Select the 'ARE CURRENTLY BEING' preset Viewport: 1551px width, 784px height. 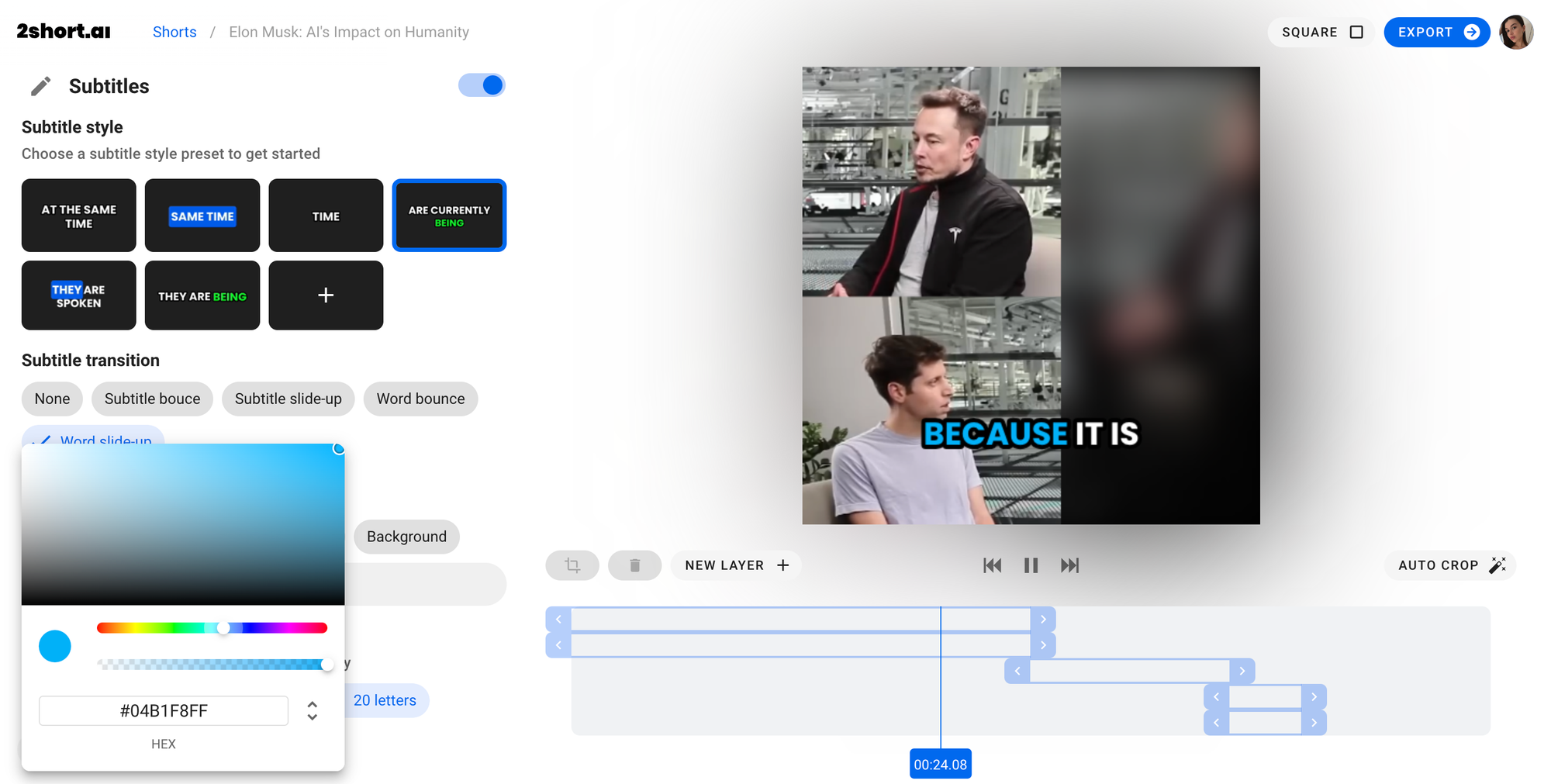pos(449,216)
